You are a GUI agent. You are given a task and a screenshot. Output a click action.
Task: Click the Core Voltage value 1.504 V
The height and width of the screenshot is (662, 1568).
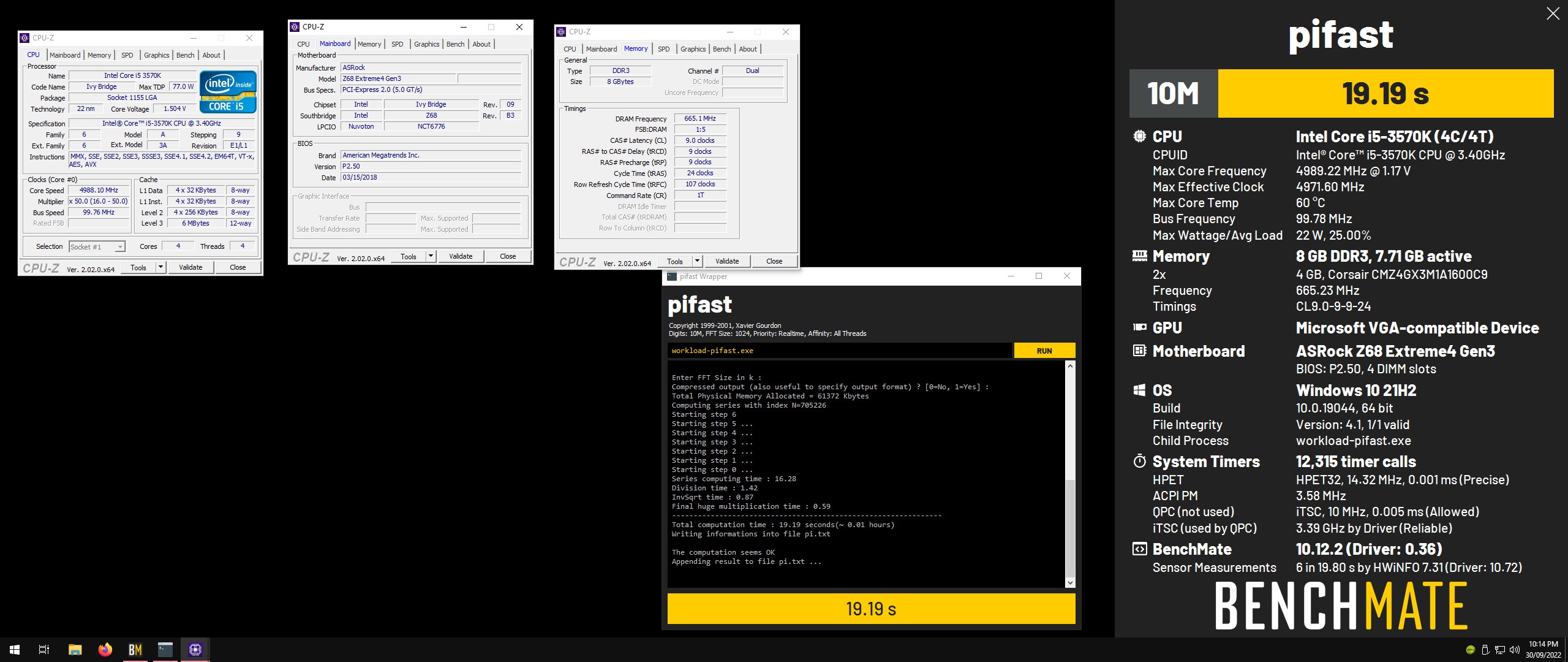[x=175, y=108]
